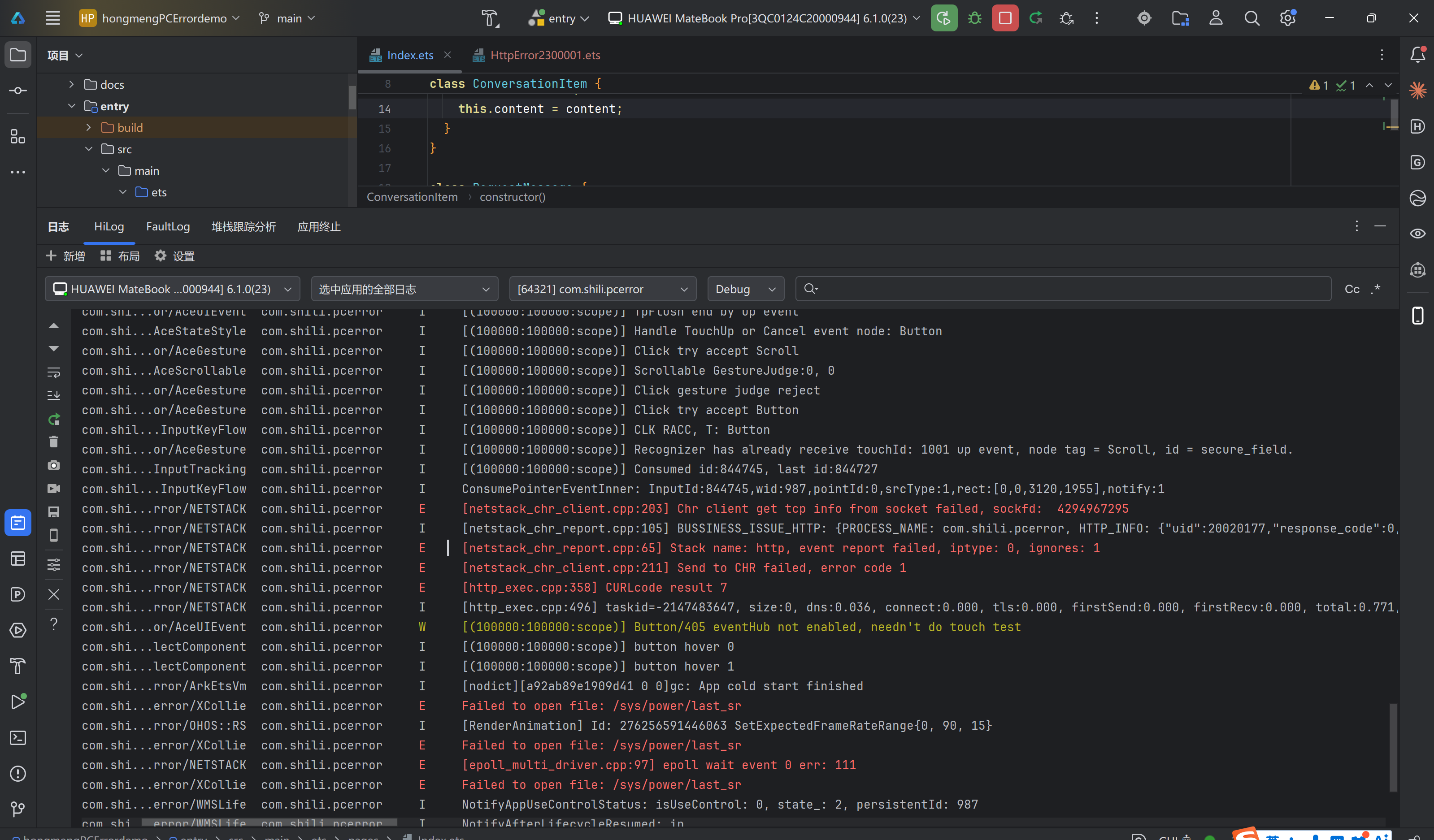Open the account profile icon
This screenshot has height=840, width=1434.
pyautogui.click(x=1216, y=18)
